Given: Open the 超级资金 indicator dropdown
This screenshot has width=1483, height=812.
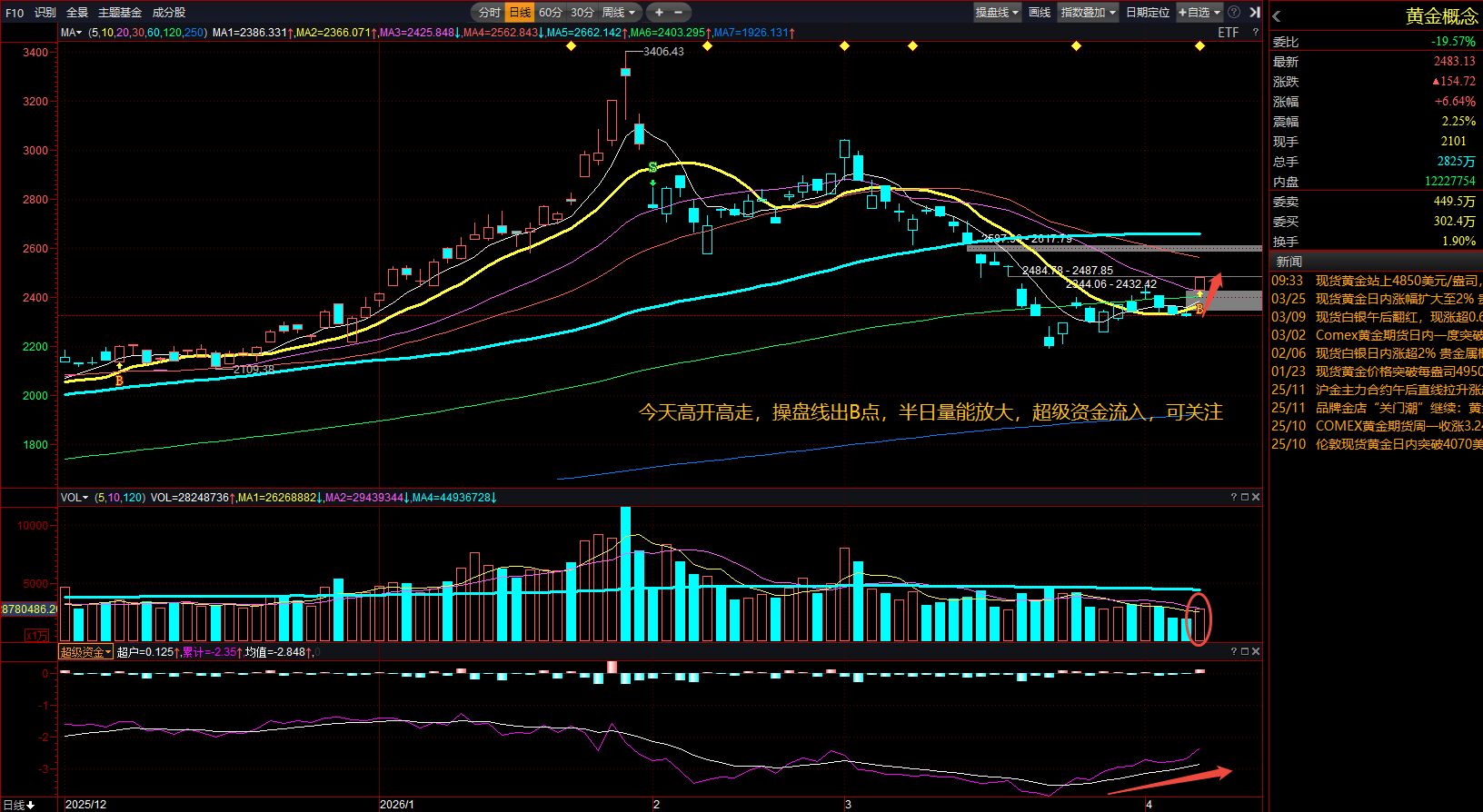Looking at the screenshot, I should coord(85,652).
